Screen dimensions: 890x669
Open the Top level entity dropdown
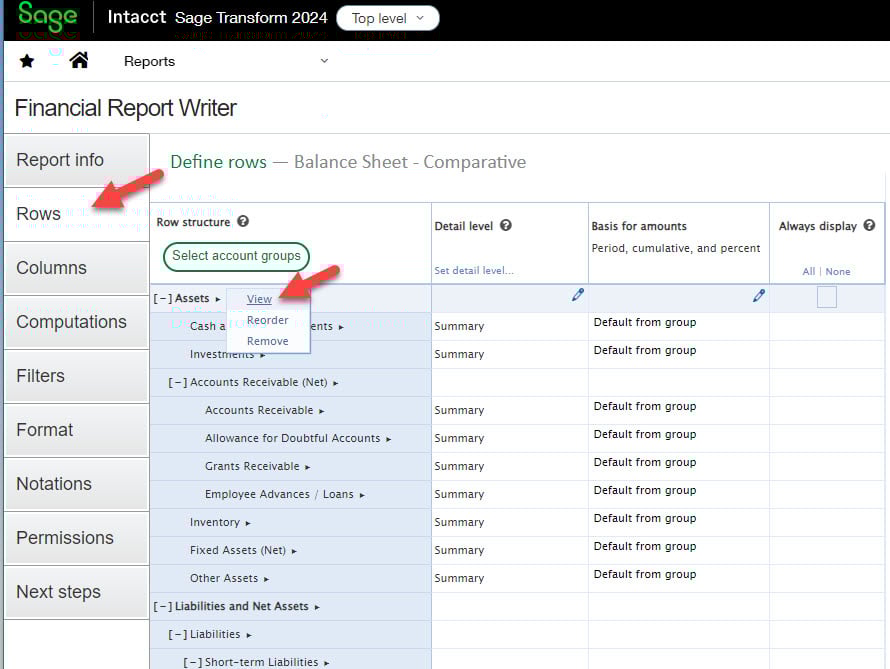[x=387, y=18]
